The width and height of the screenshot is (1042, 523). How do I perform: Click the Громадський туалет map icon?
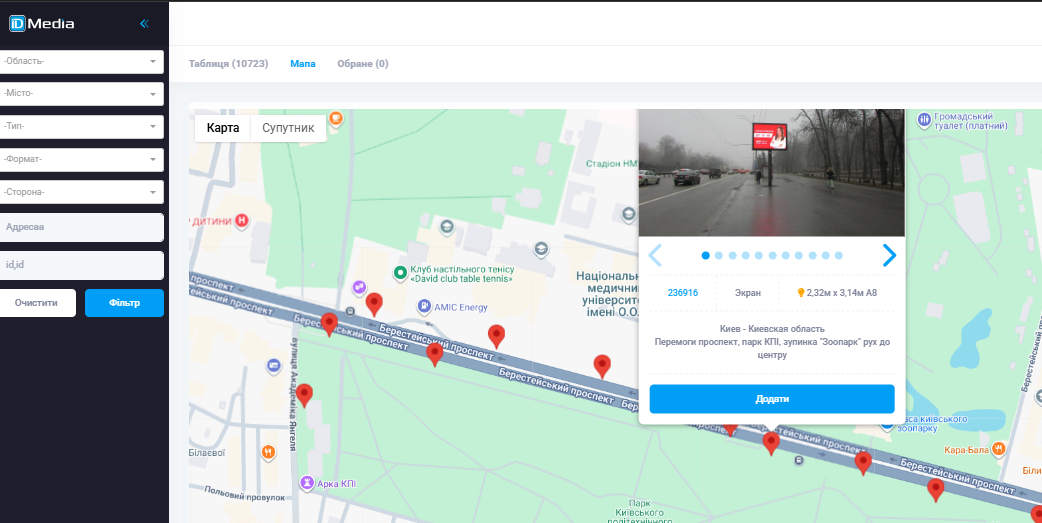point(924,120)
